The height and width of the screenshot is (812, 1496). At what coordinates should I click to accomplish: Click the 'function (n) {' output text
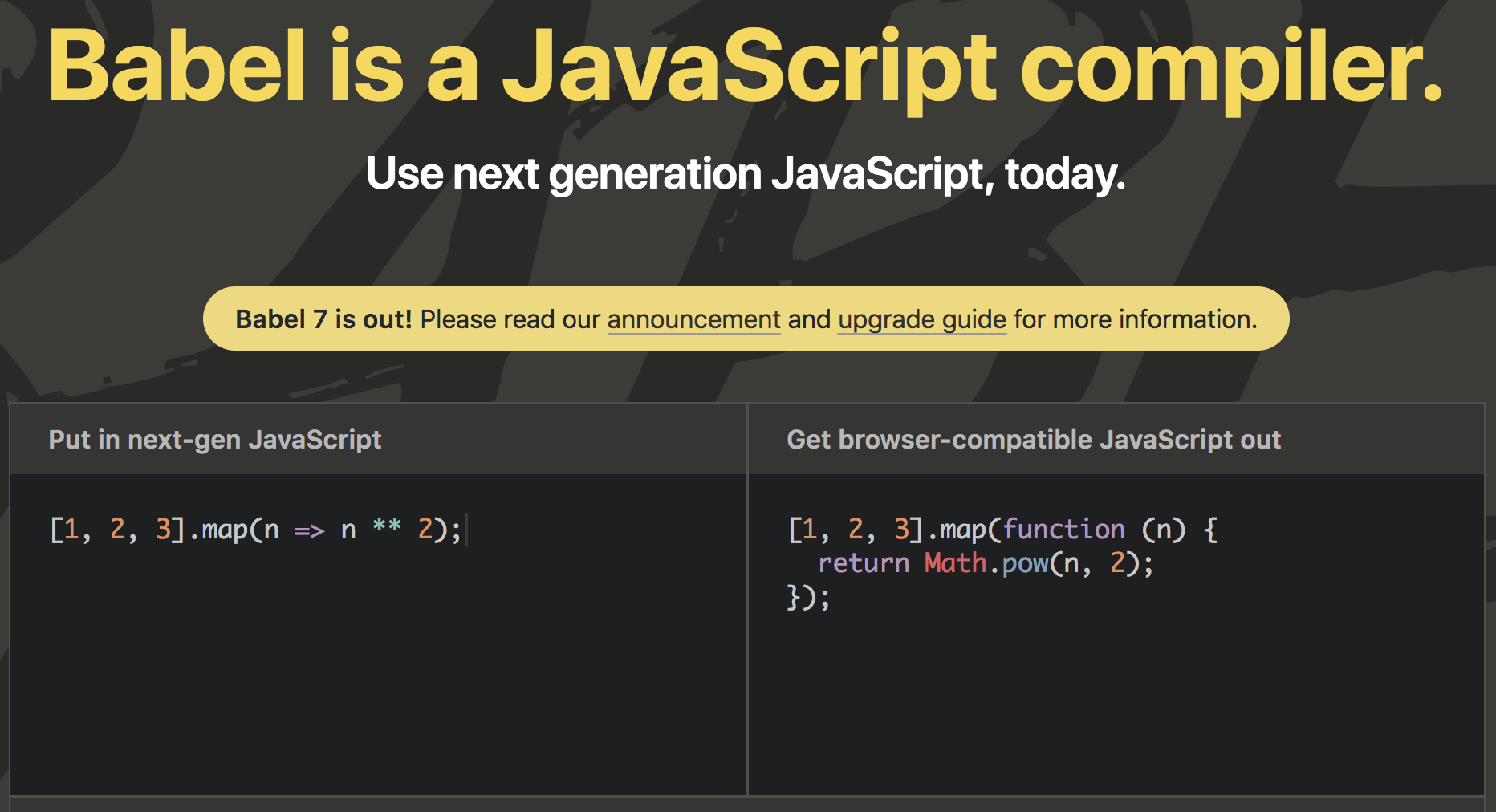tap(1111, 530)
